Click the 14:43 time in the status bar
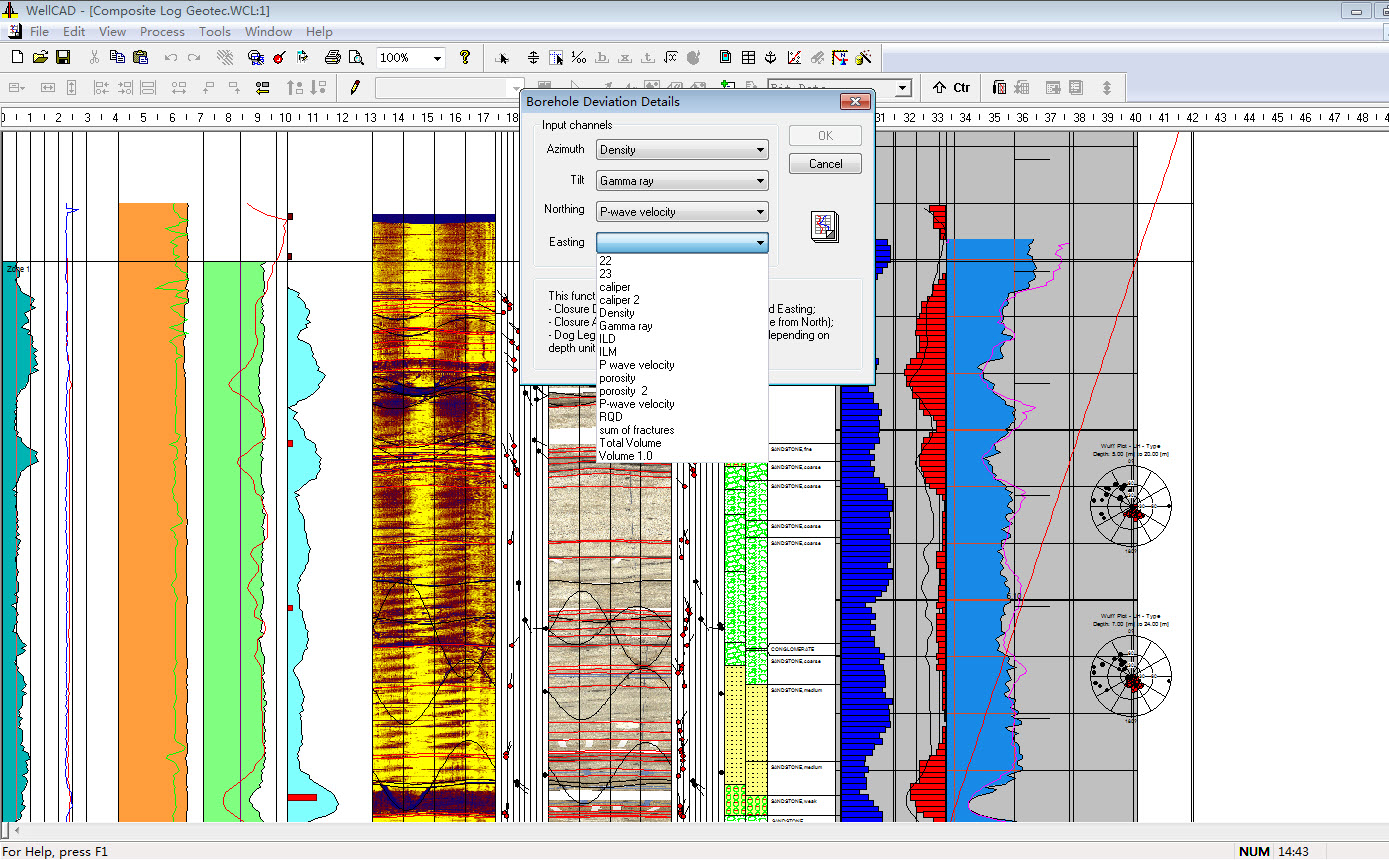Viewport: 1389px width, 860px height. [x=1294, y=852]
